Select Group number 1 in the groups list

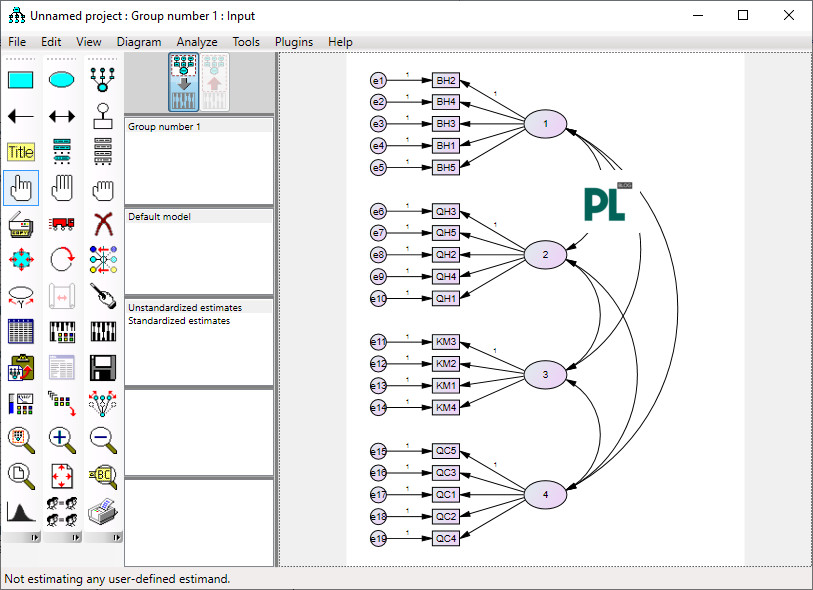(164, 126)
